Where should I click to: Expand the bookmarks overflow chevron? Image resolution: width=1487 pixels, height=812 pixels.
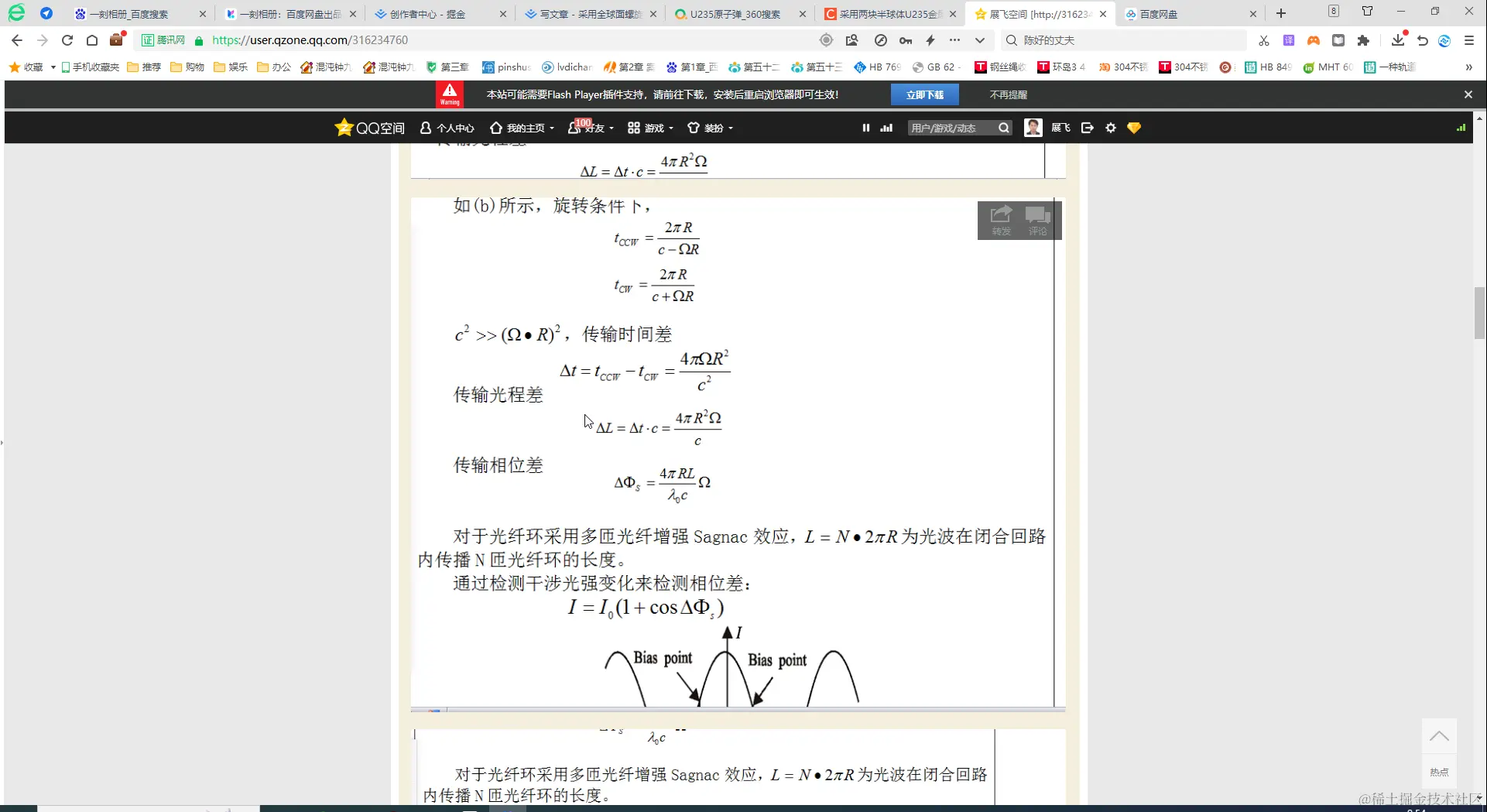click(x=1468, y=67)
